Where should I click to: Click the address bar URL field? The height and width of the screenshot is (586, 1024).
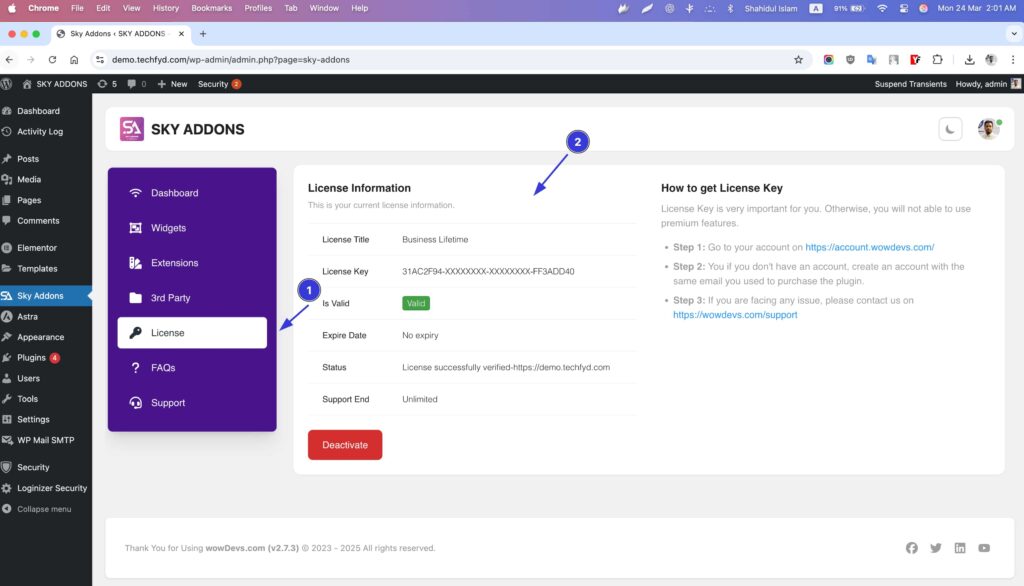(x=451, y=59)
